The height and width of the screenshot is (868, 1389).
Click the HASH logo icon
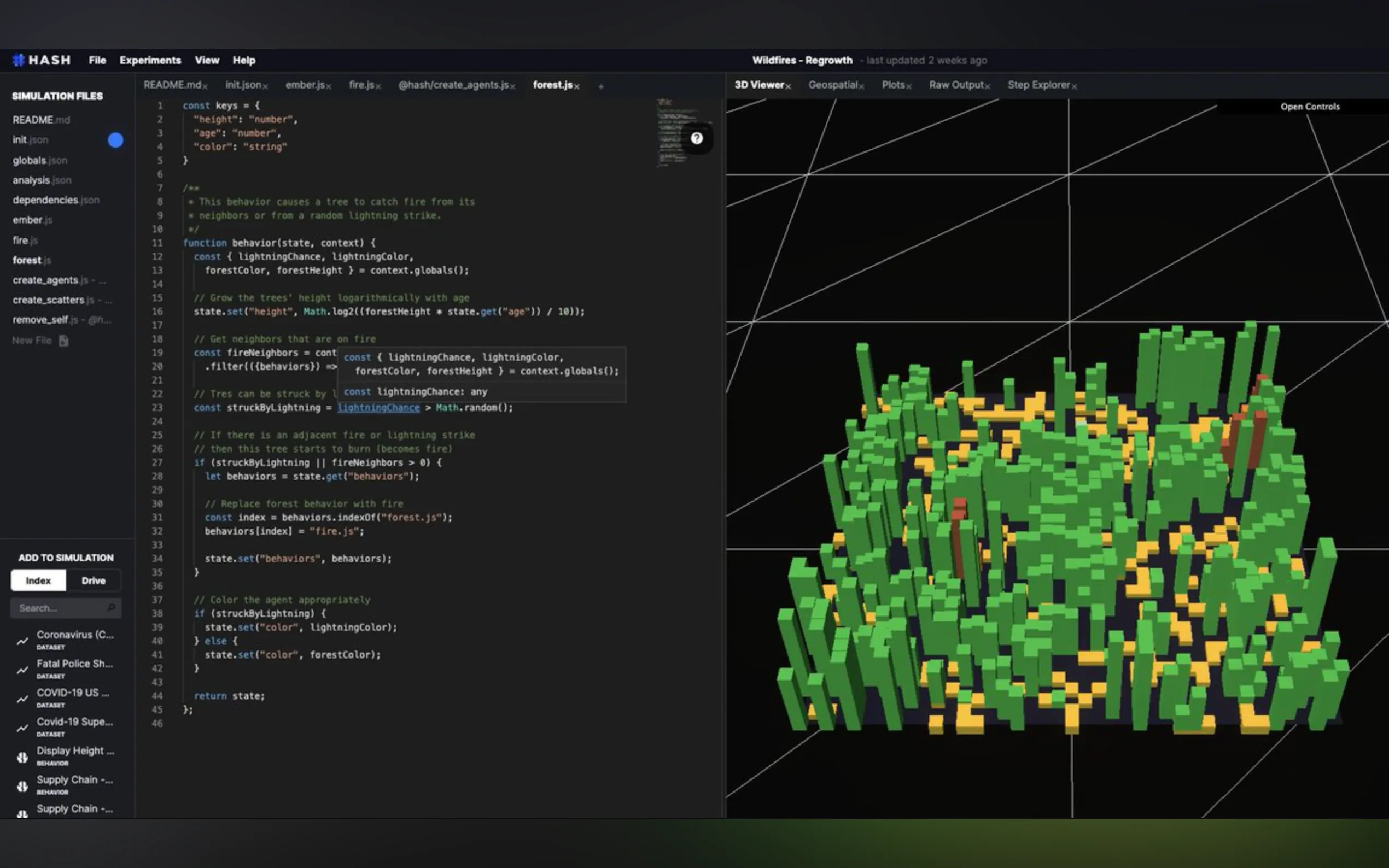click(19, 60)
